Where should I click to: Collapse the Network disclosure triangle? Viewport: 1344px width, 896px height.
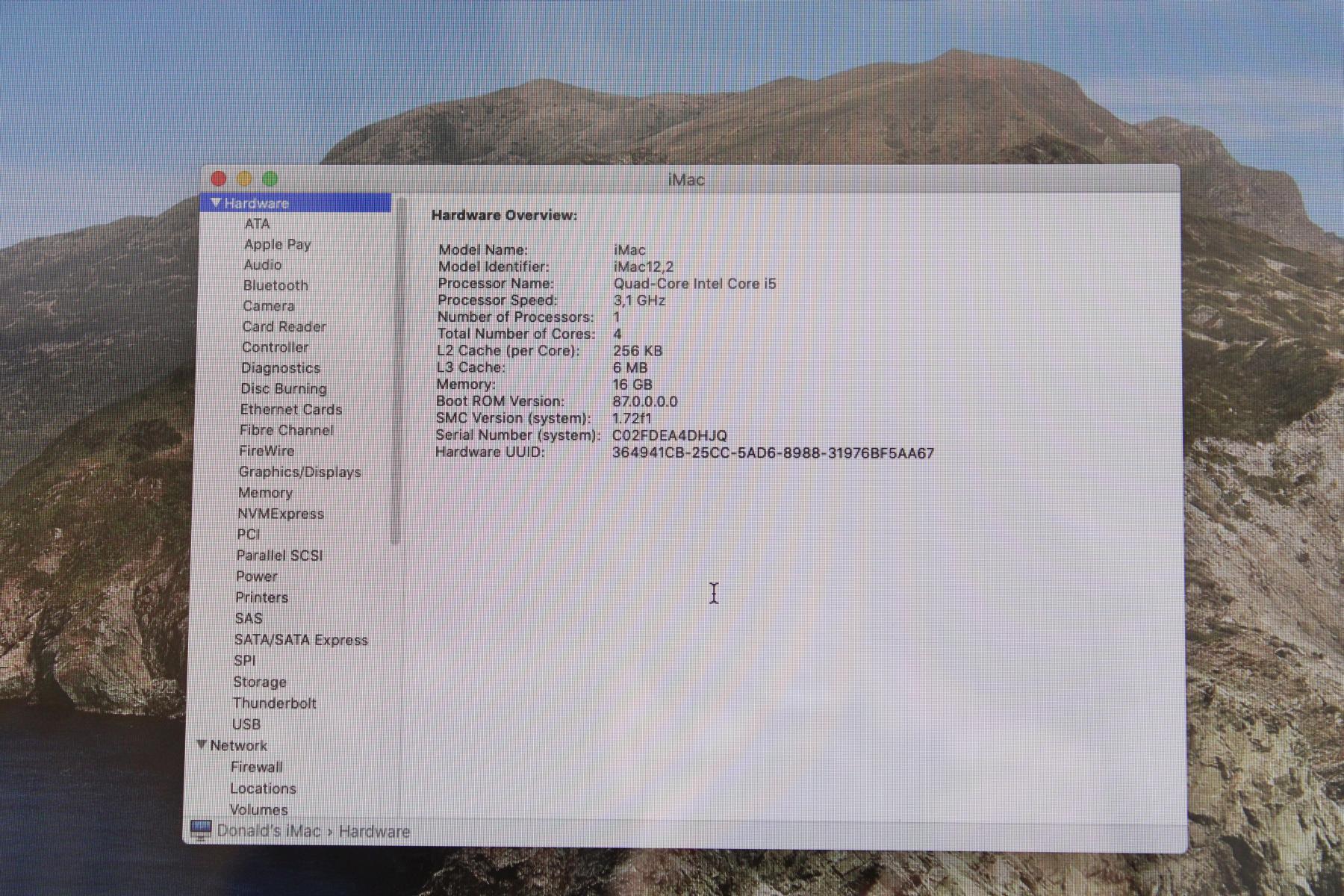click(202, 745)
